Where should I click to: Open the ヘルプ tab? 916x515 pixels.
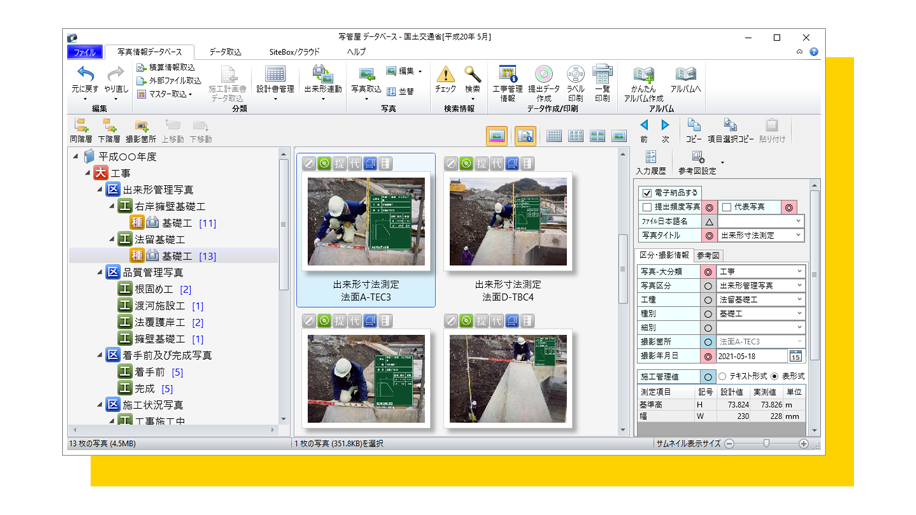coord(356,52)
